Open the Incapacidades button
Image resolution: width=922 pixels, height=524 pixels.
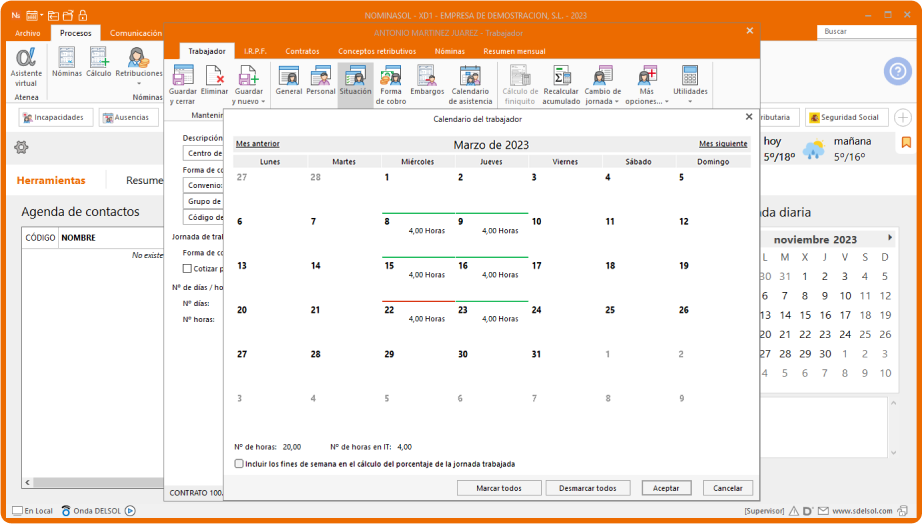pyautogui.click(x=56, y=117)
